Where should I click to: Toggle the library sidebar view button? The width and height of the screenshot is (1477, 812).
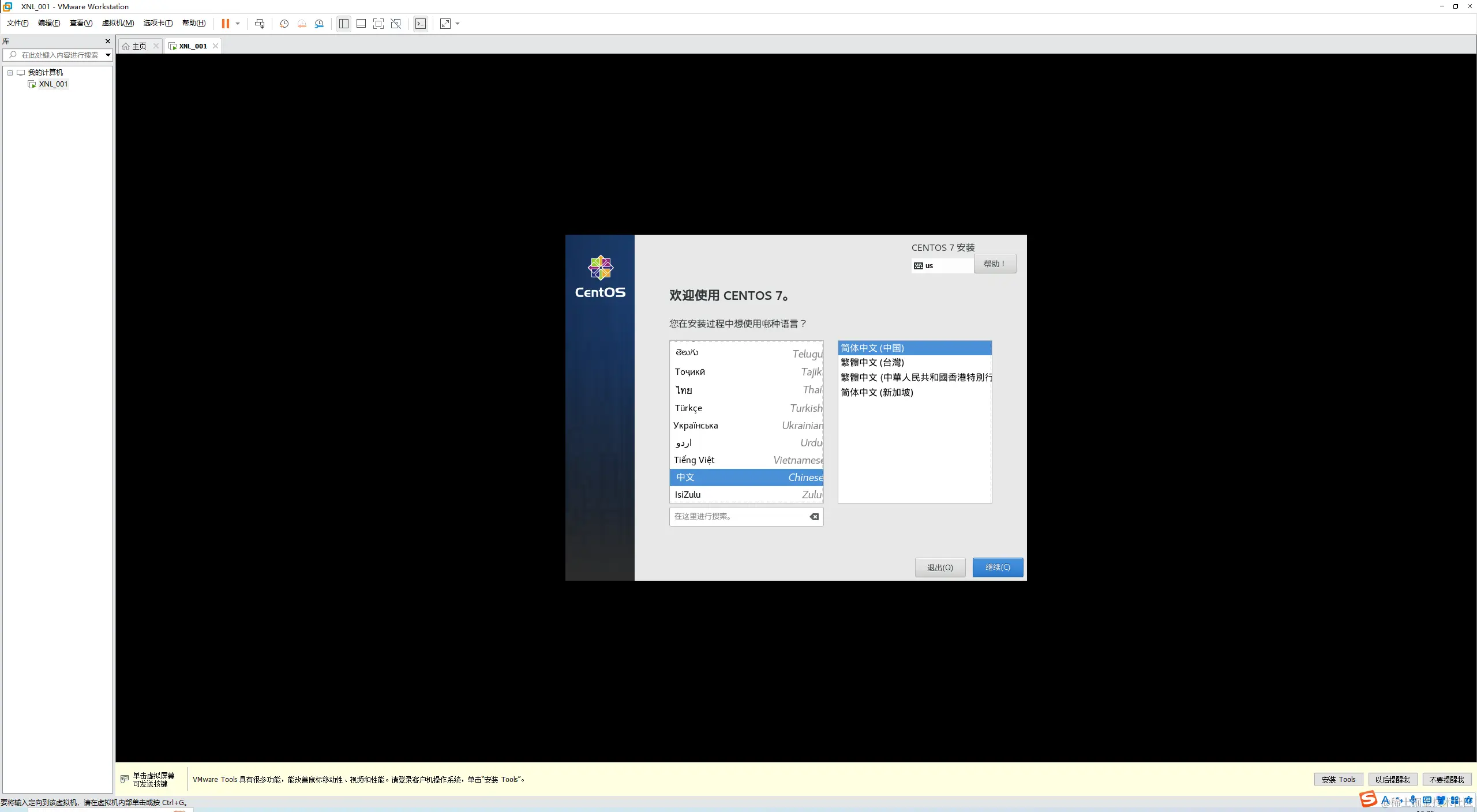point(344,24)
